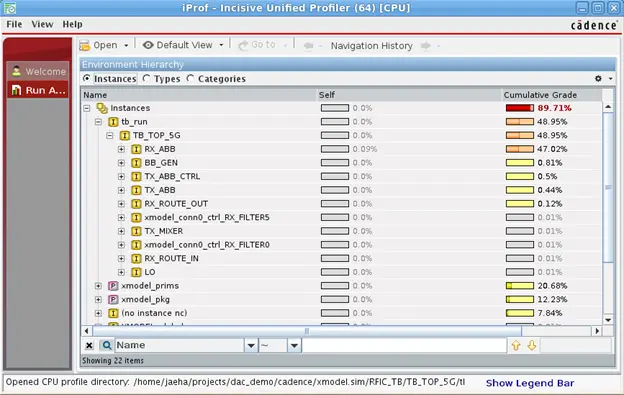Switch to the Welcome tab
Image resolution: width=624 pixels, height=395 pixels.
click(x=38, y=71)
